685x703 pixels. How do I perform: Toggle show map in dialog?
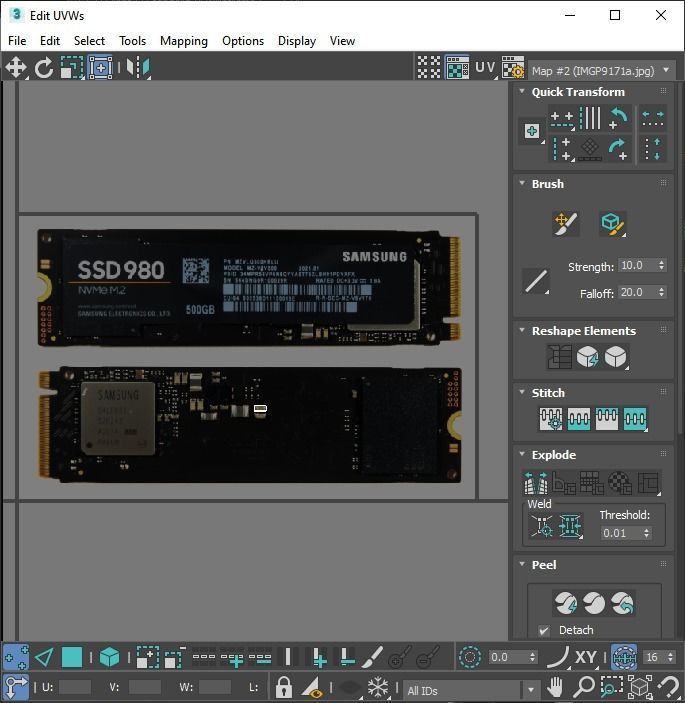point(457,68)
